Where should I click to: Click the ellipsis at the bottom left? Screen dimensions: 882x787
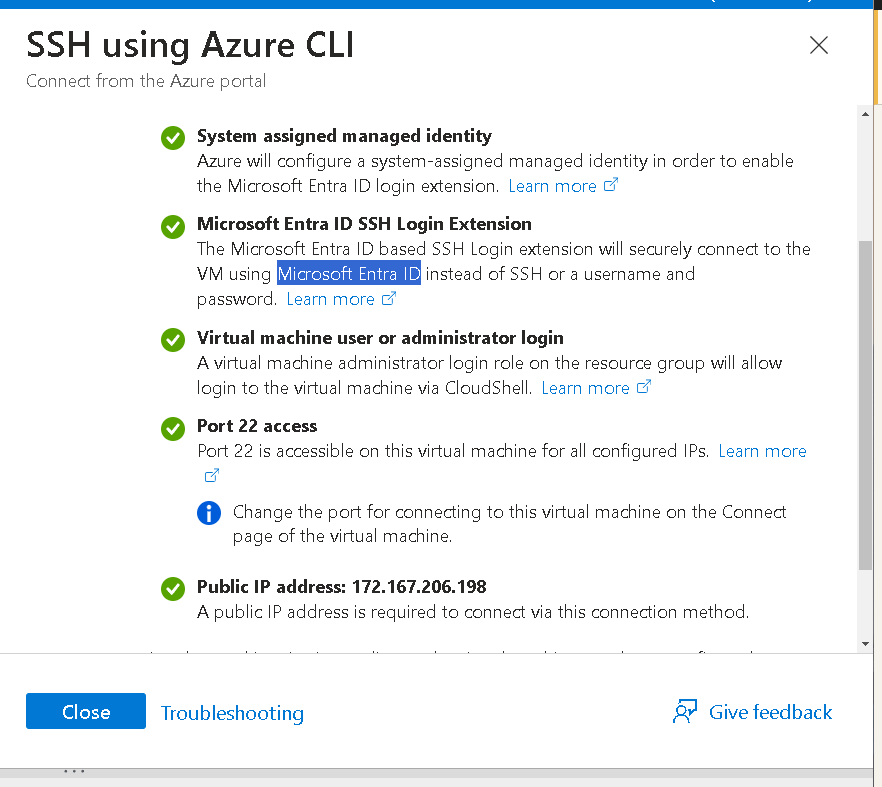pos(74,771)
